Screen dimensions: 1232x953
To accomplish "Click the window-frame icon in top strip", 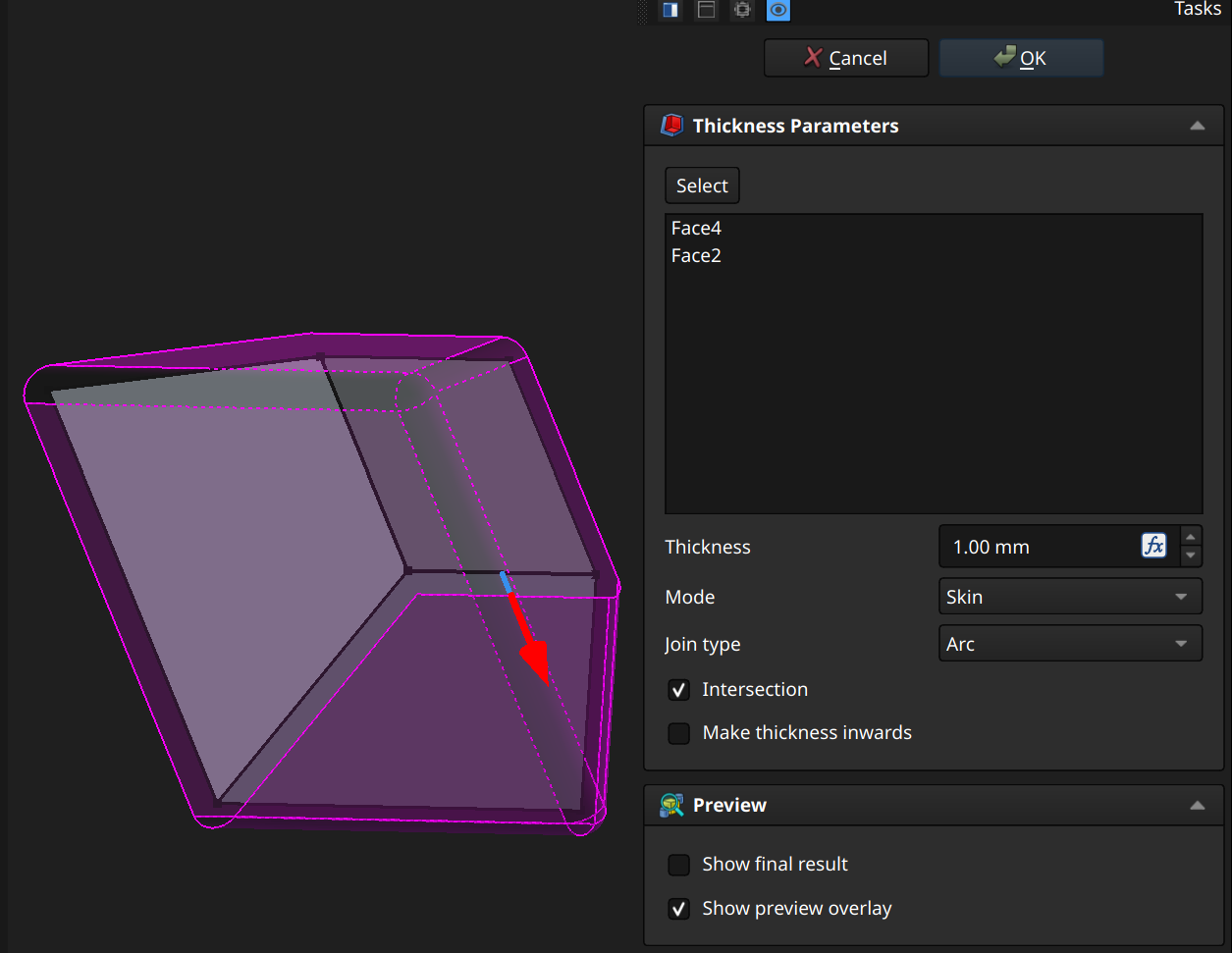I will [x=706, y=10].
